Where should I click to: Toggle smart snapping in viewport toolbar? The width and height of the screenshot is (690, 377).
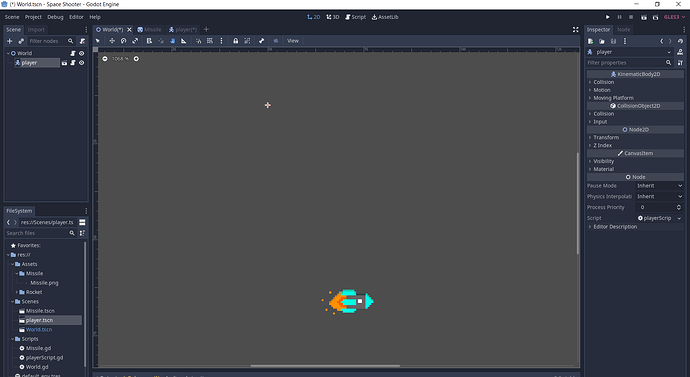198,41
